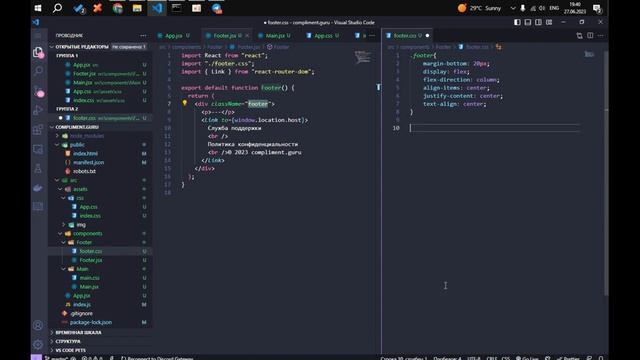Open the Manage gear icon
The width and height of the screenshot is (640, 360).
point(38,344)
